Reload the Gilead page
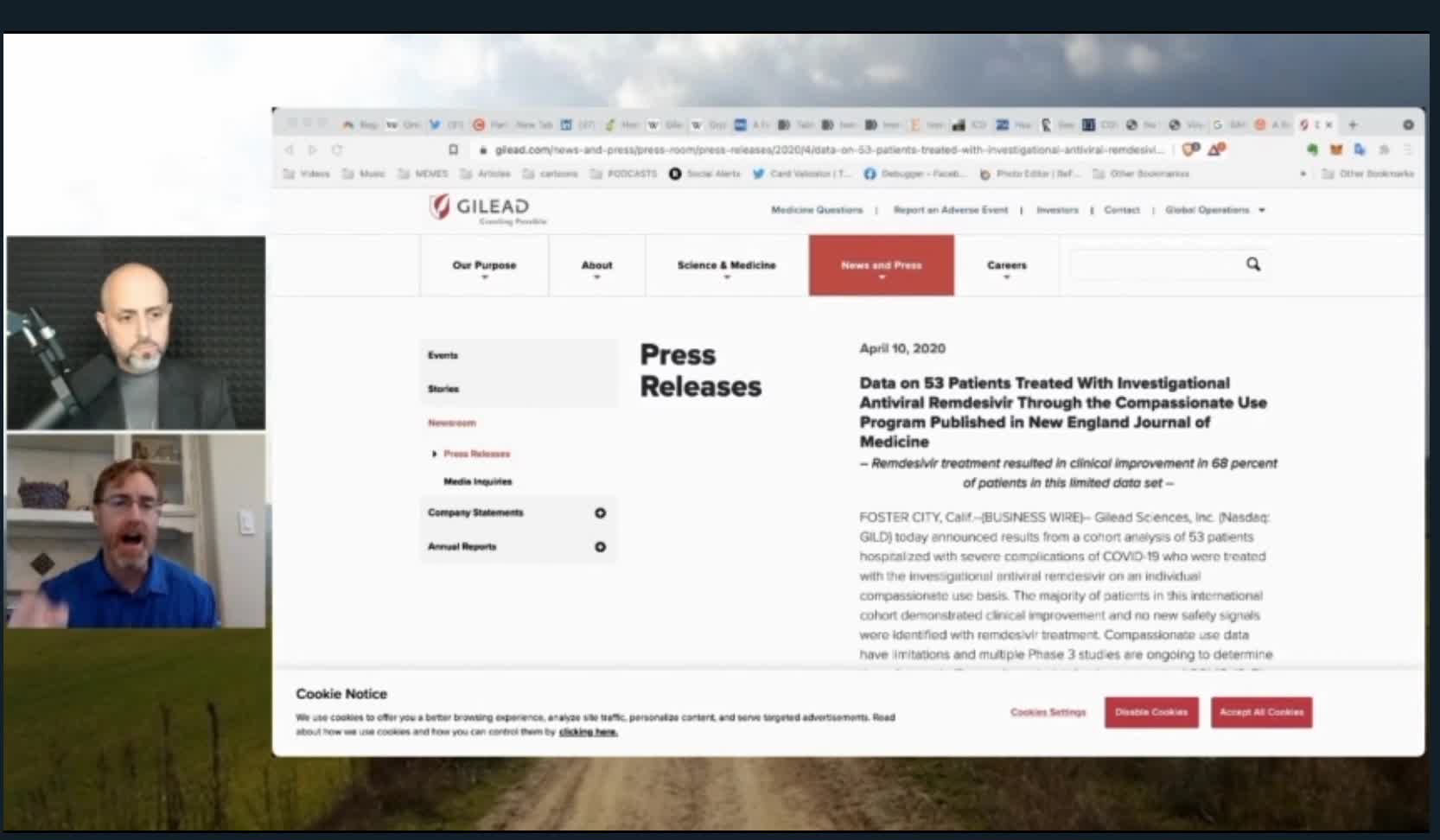The width and height of the screenshot is (1440, 840). coord(337,150)
